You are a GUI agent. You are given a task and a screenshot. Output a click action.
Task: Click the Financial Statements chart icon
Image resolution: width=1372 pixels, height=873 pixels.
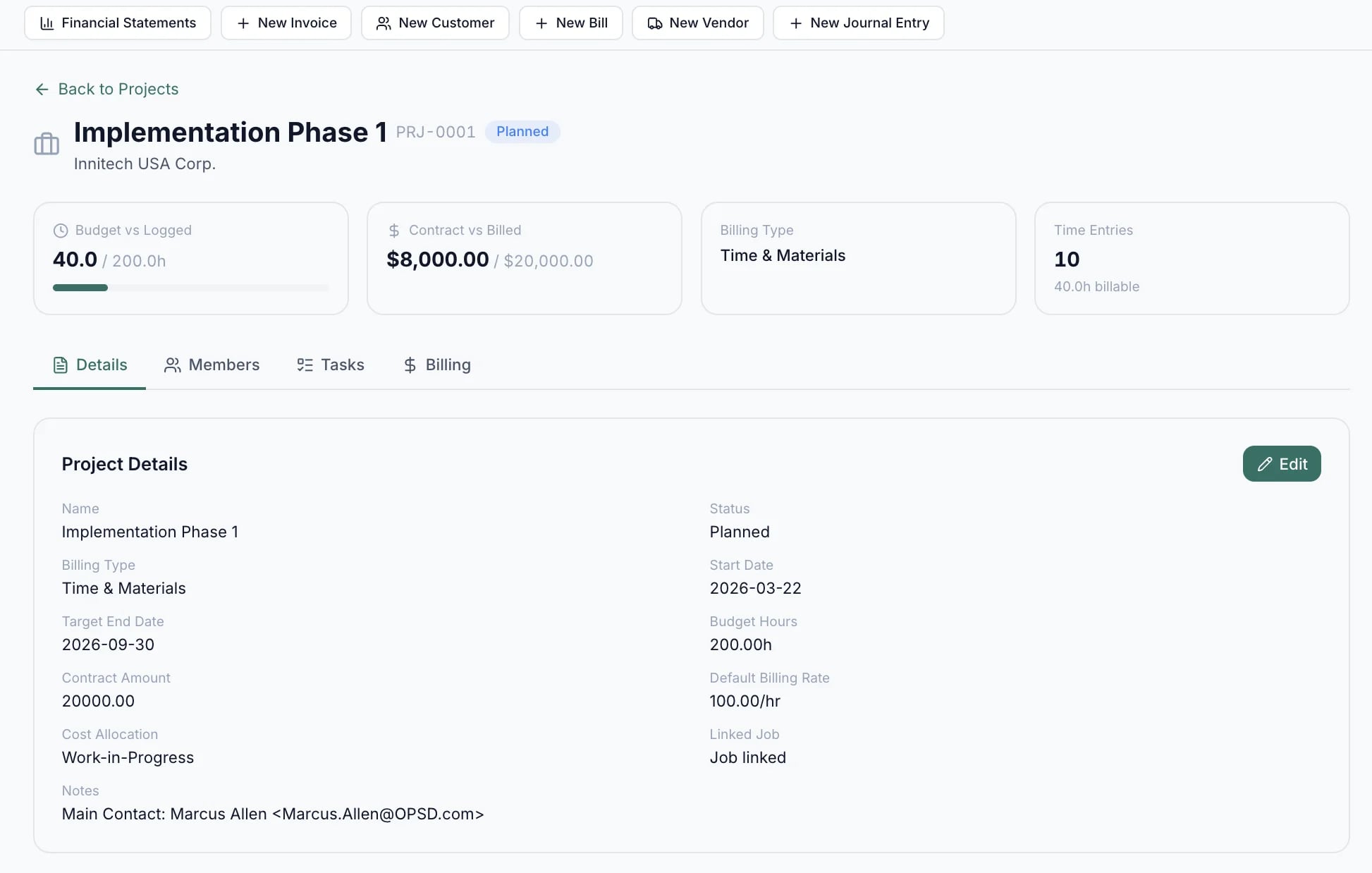pos(47,23)
